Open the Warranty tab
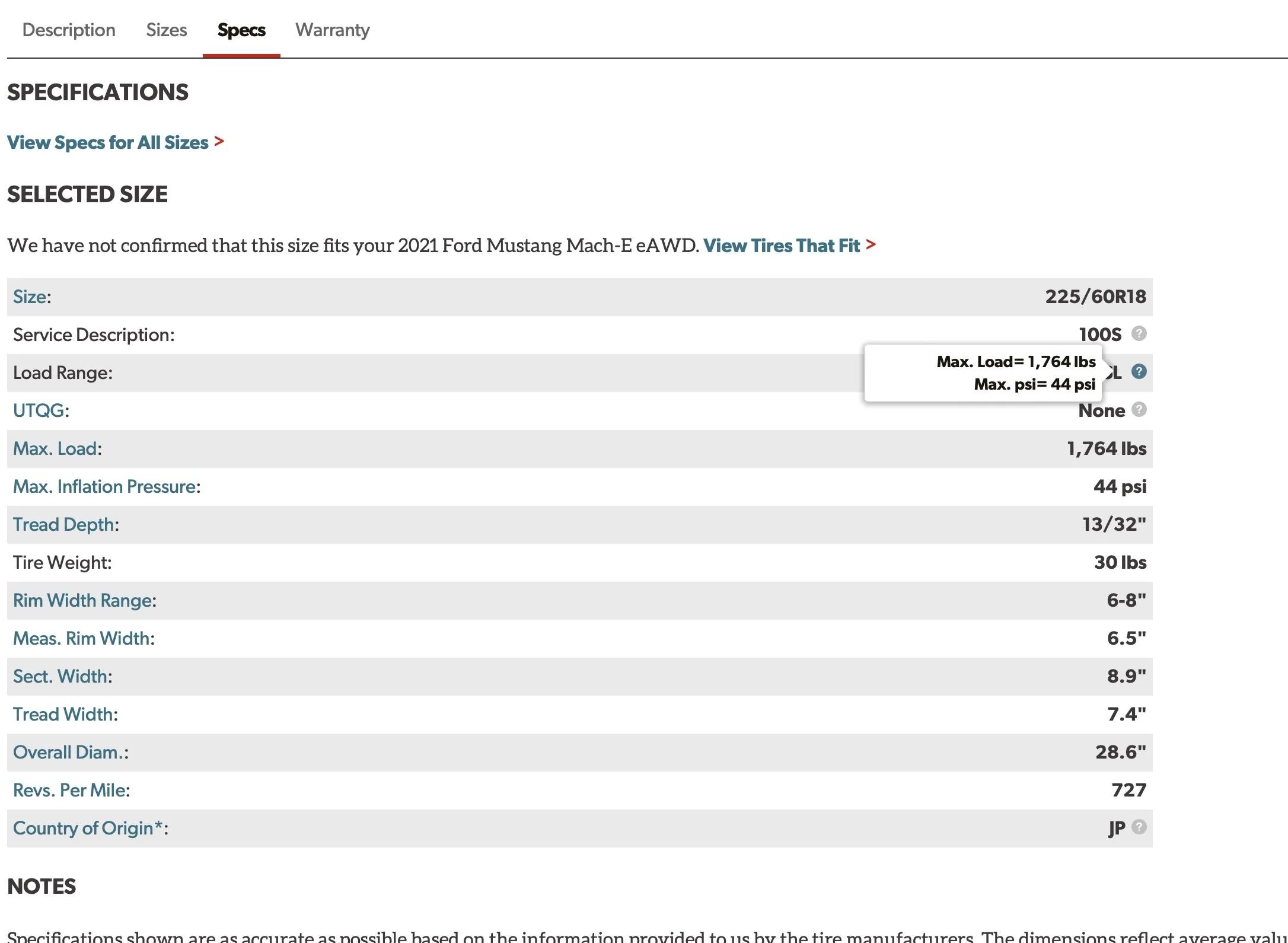The width and height of the screenshot is (1288, 943). (x=333, y=30)
